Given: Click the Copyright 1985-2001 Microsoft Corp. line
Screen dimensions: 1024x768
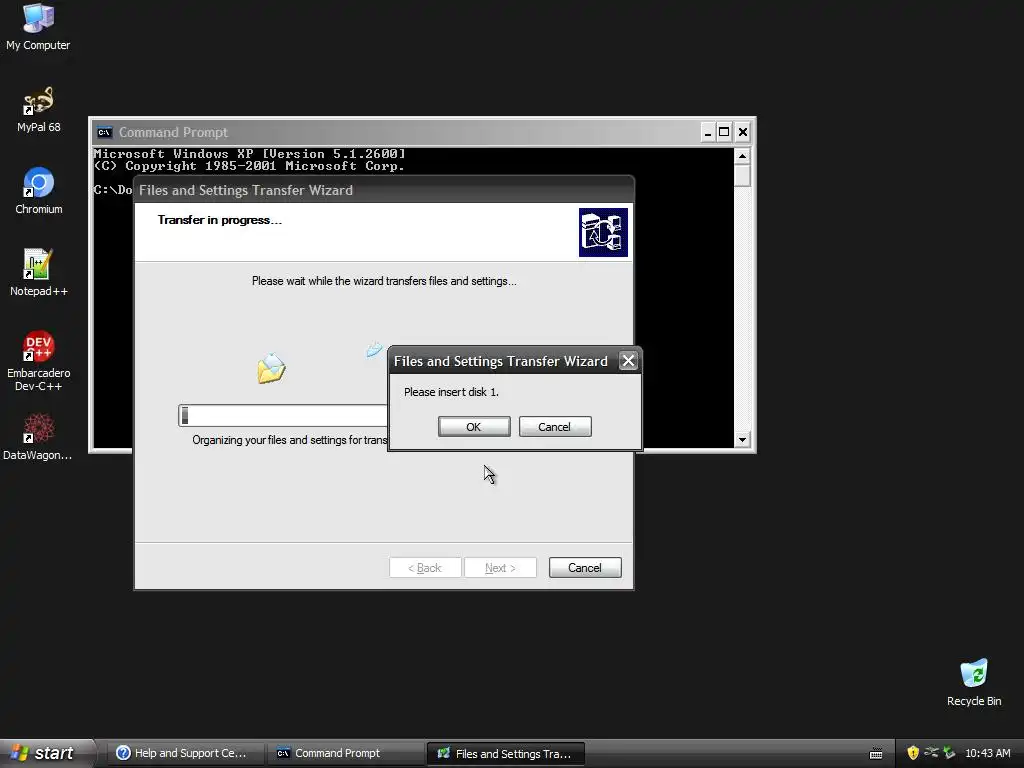Looking at the screenshot, I should pyautogui.click(x=249, y=166).
